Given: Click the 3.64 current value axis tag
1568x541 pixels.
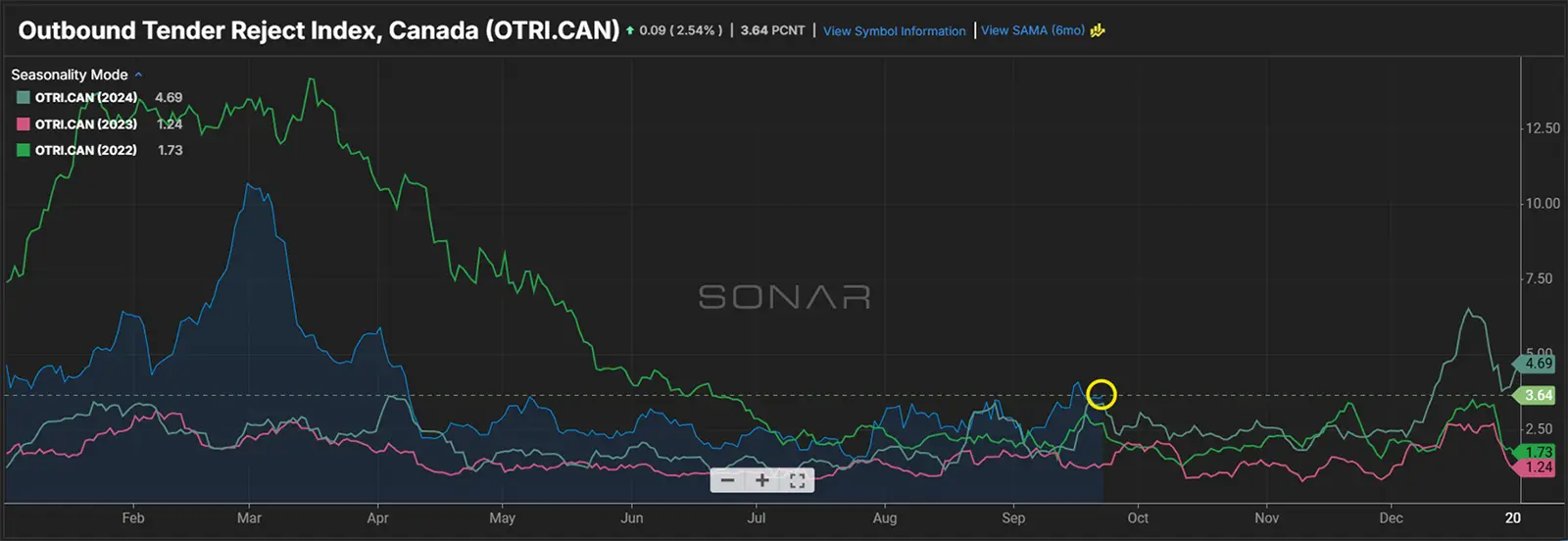Looking at the screenshot, I should point(1538,395).
